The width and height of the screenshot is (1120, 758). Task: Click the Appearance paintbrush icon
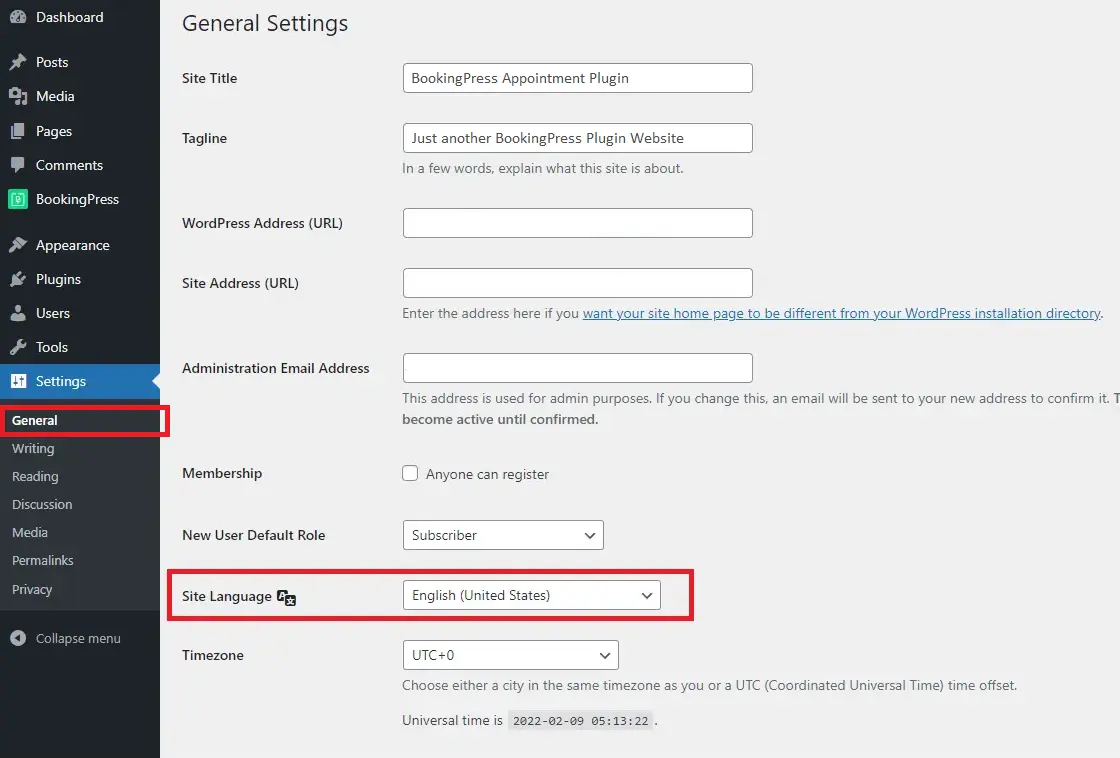click(18, 245)
